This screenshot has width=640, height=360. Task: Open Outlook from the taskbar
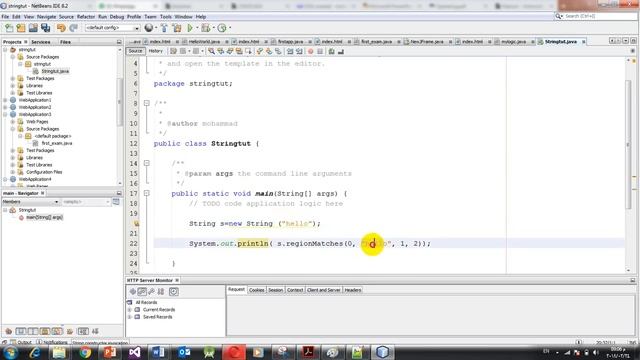pyautogui.click(x=184, y=352)
